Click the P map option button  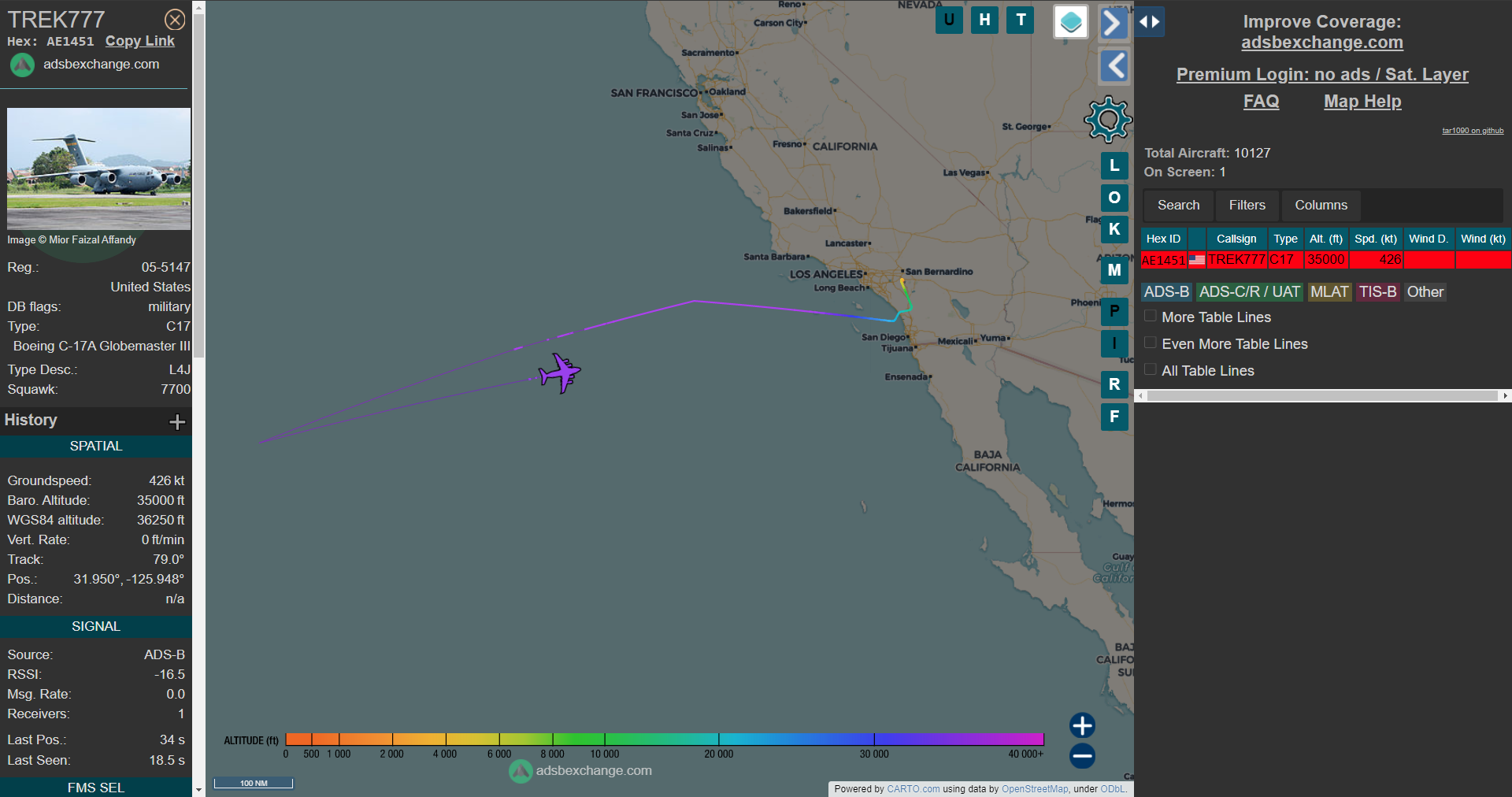click(1114, 311)
